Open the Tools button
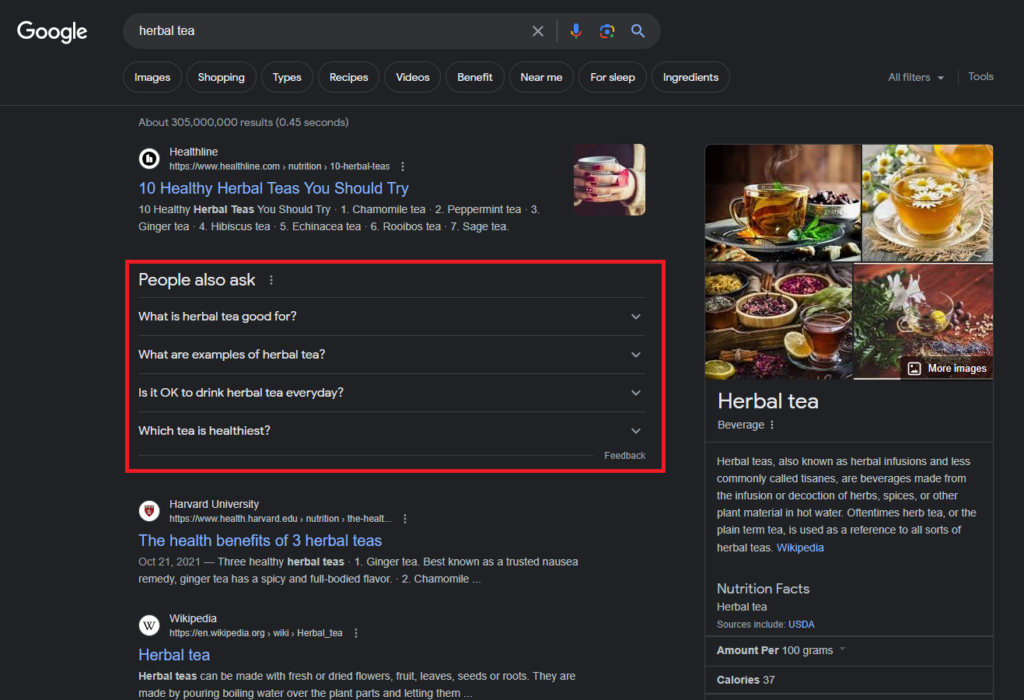 pos(980,76)
